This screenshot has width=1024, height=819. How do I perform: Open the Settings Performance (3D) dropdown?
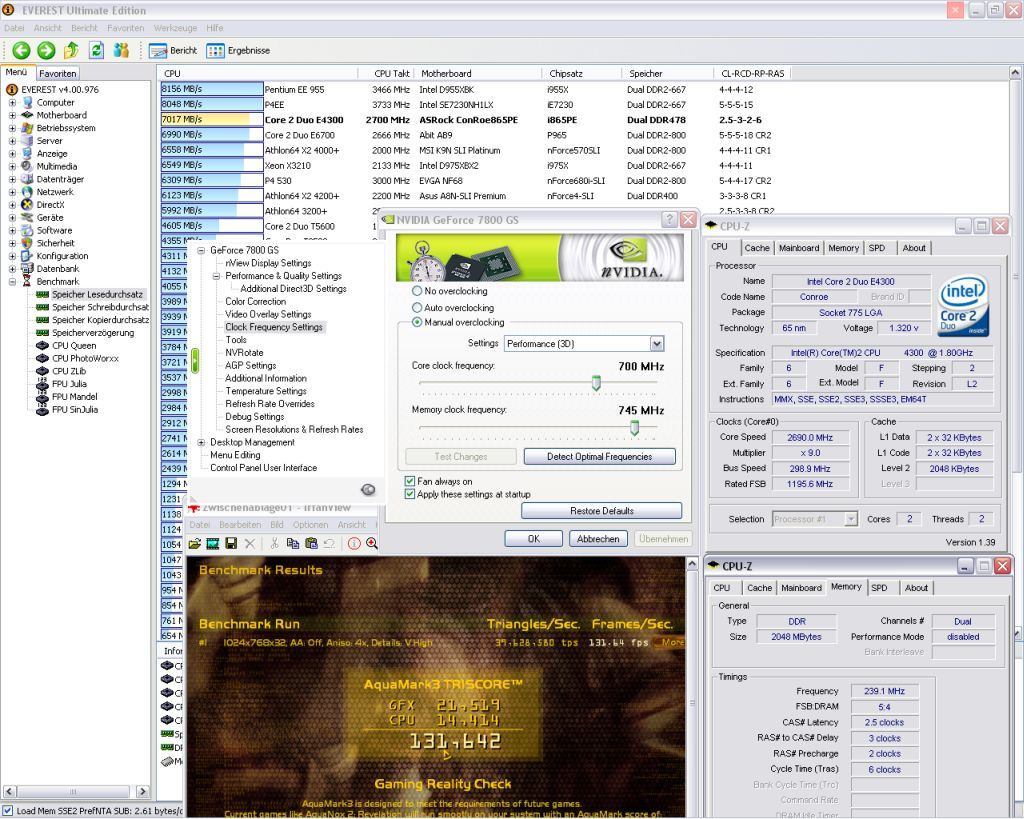tap(657, 344)
